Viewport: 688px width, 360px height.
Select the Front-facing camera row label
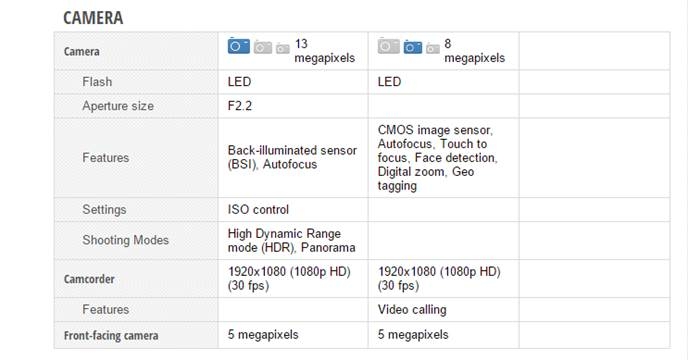(x=111, y=335)
